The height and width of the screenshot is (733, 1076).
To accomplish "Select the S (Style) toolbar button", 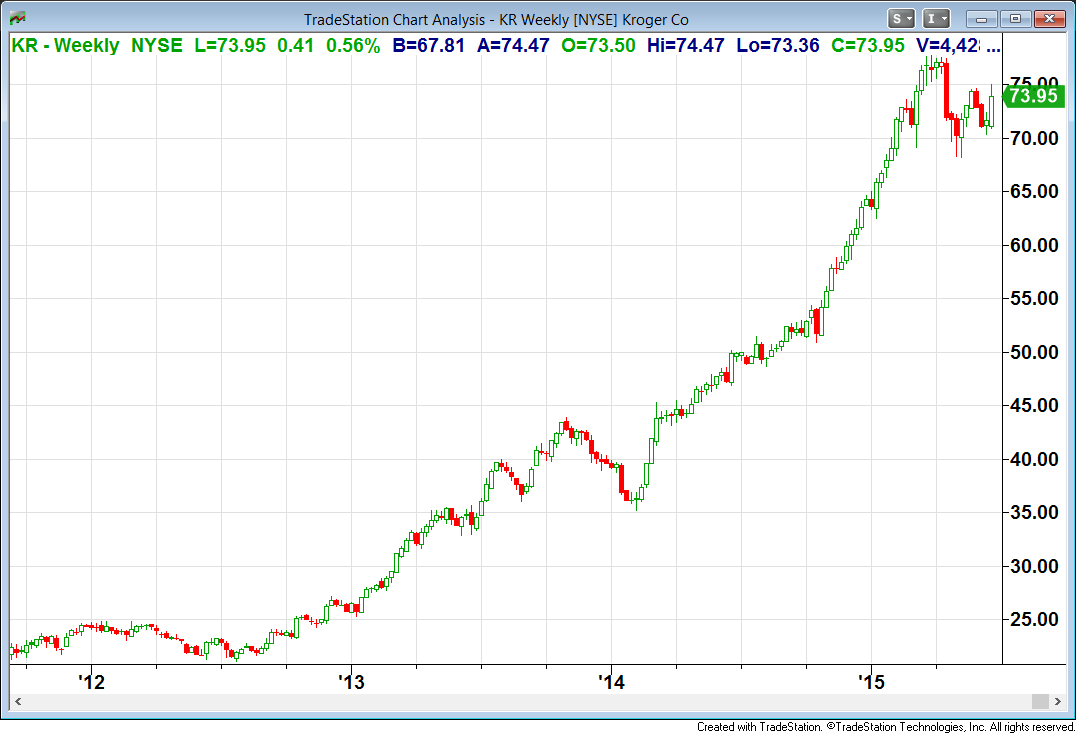I will coord(895,18).
